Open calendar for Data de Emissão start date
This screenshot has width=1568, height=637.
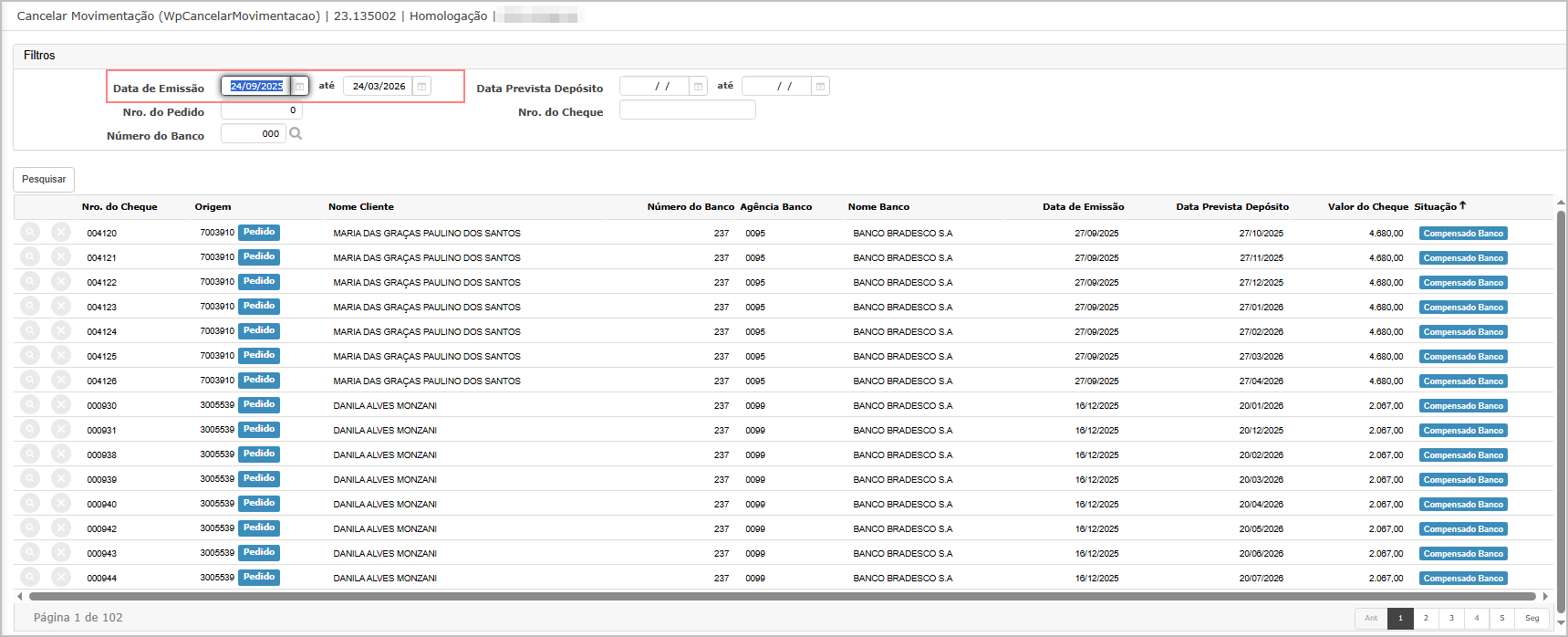[x=299, y=86]
